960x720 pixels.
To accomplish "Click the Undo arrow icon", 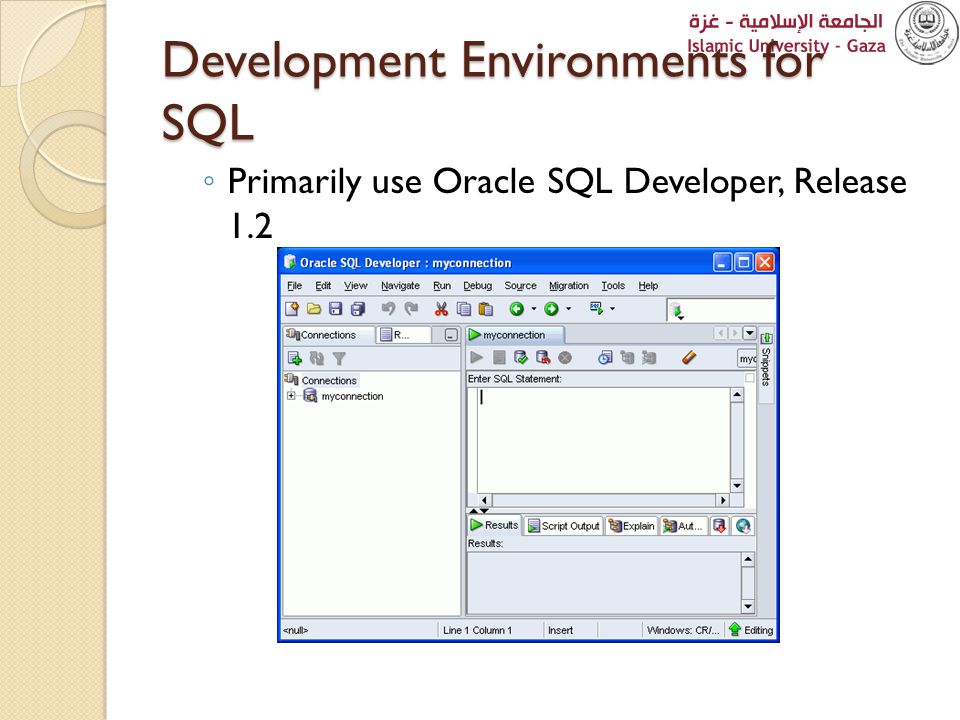I will [388, 309].
